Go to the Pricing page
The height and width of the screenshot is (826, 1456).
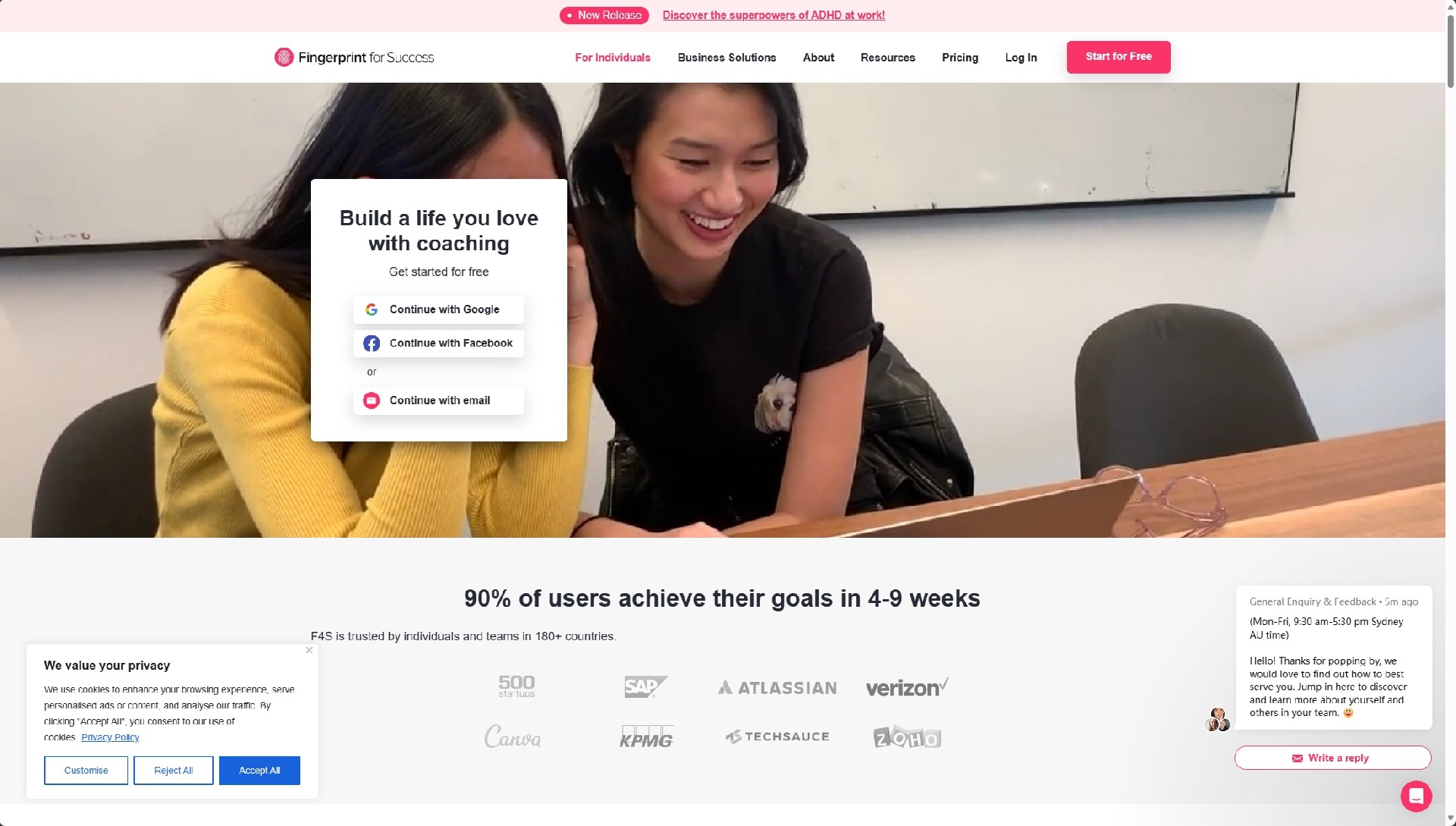(x=960, y=58)
